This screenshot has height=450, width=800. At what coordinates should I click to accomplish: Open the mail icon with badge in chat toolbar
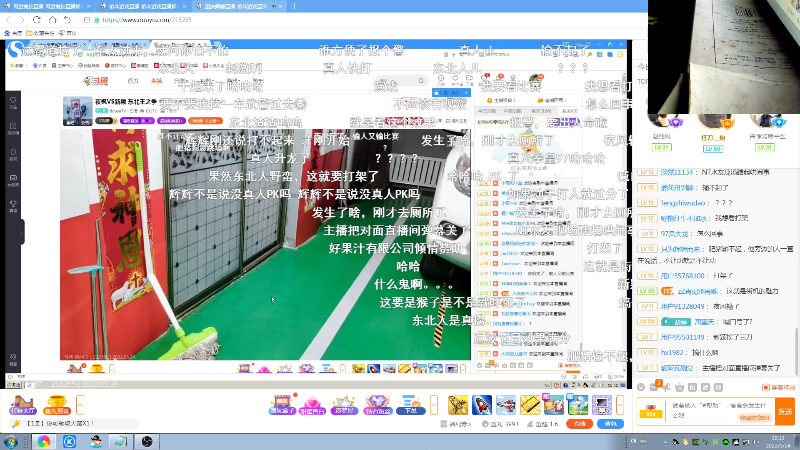pos(655,387)
